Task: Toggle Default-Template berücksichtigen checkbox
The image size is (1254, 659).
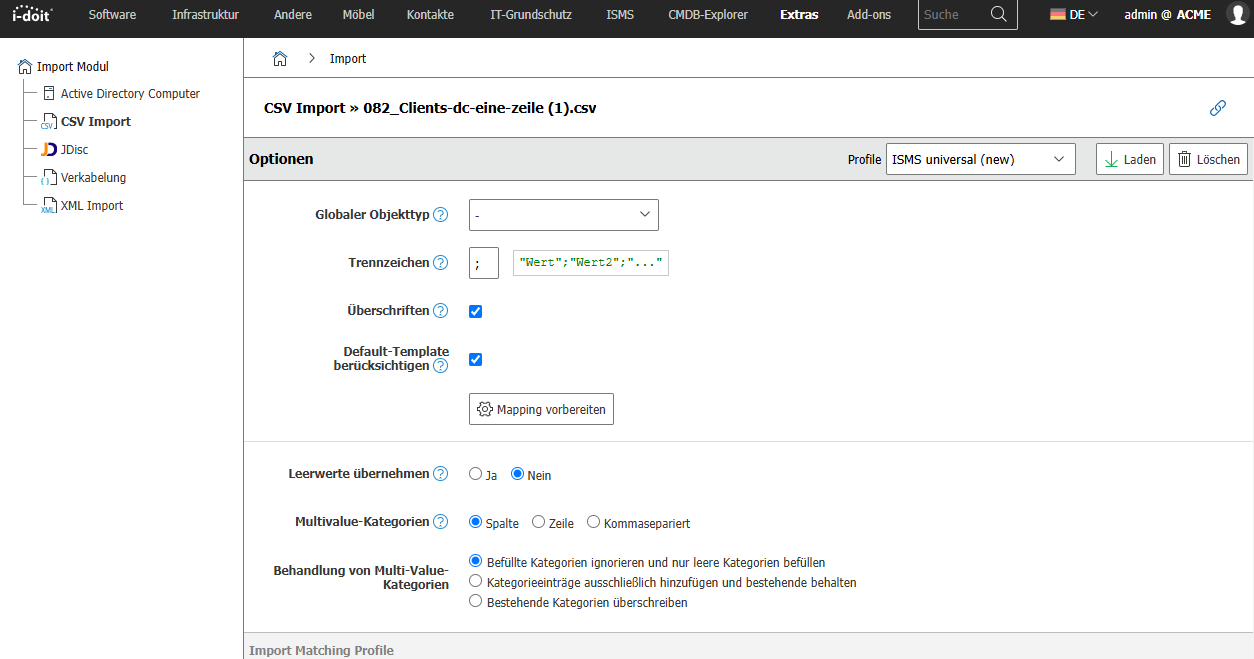Action: pyautogui.click(x=476, y=359)
